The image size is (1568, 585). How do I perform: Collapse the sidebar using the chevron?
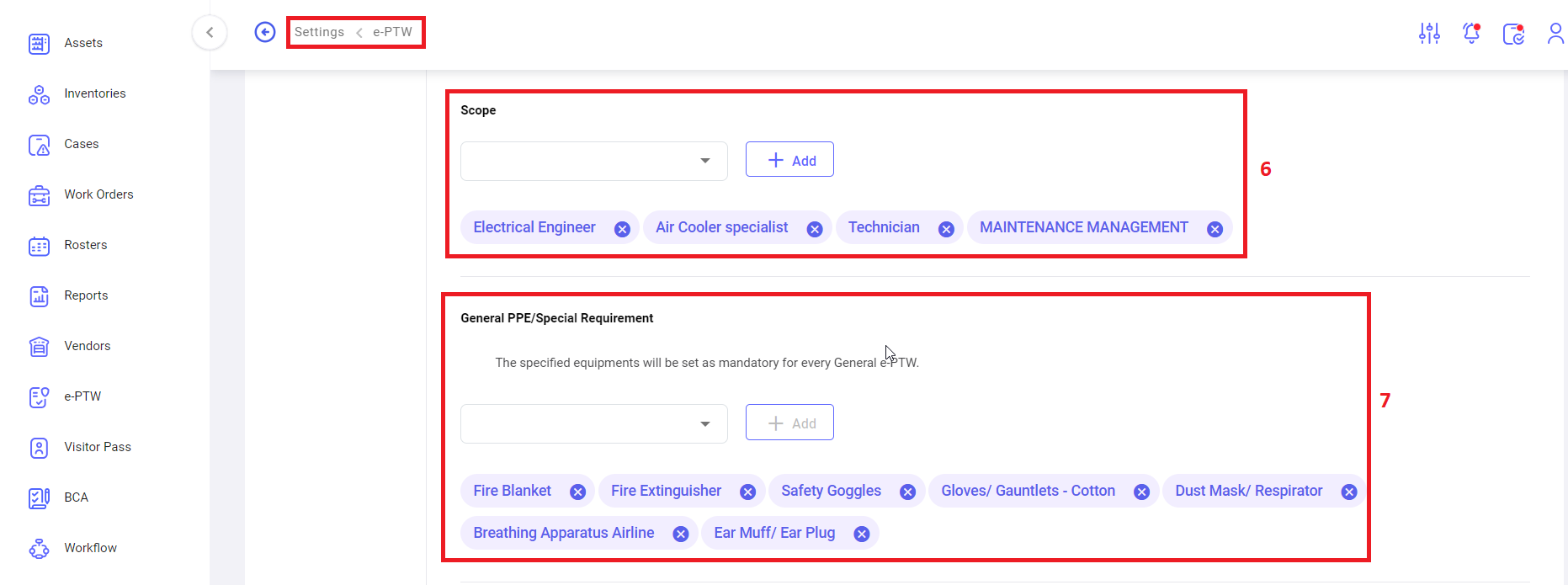[210, 33]
